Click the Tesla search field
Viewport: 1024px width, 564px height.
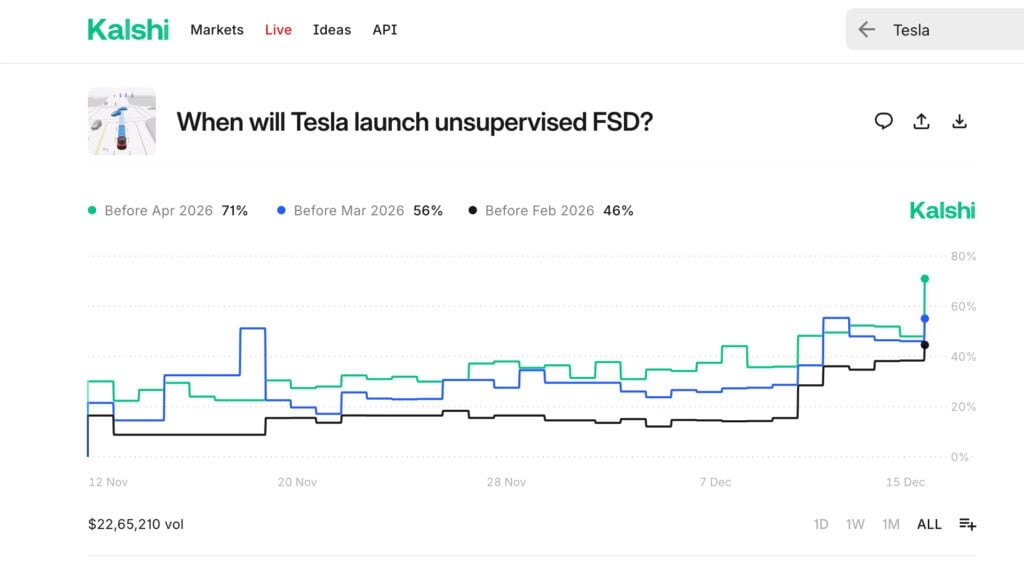coord(950,30)
